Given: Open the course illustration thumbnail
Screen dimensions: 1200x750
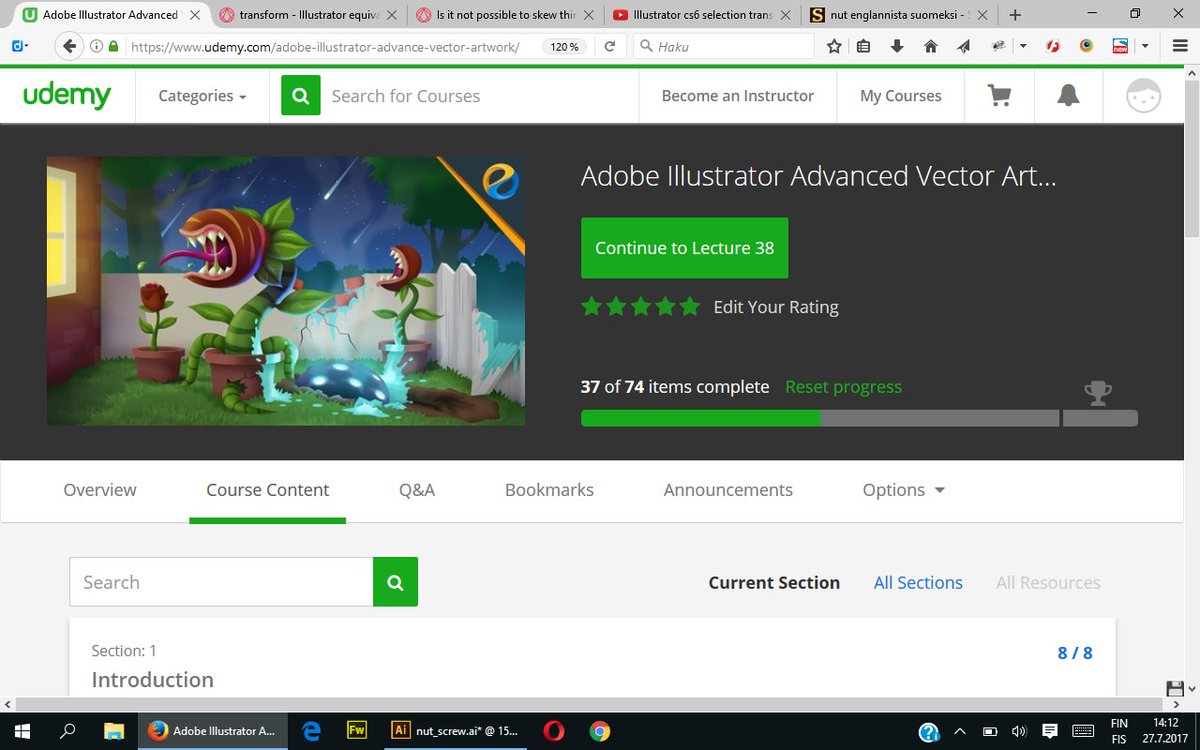Looking at the screenshot, I should point(286,291).
